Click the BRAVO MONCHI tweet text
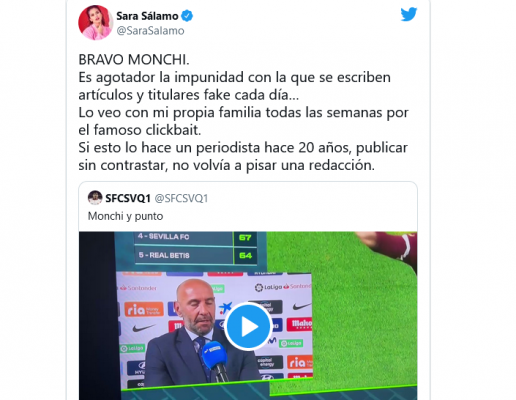The height and width of the screenshot is (400, 516). (134, 60)
